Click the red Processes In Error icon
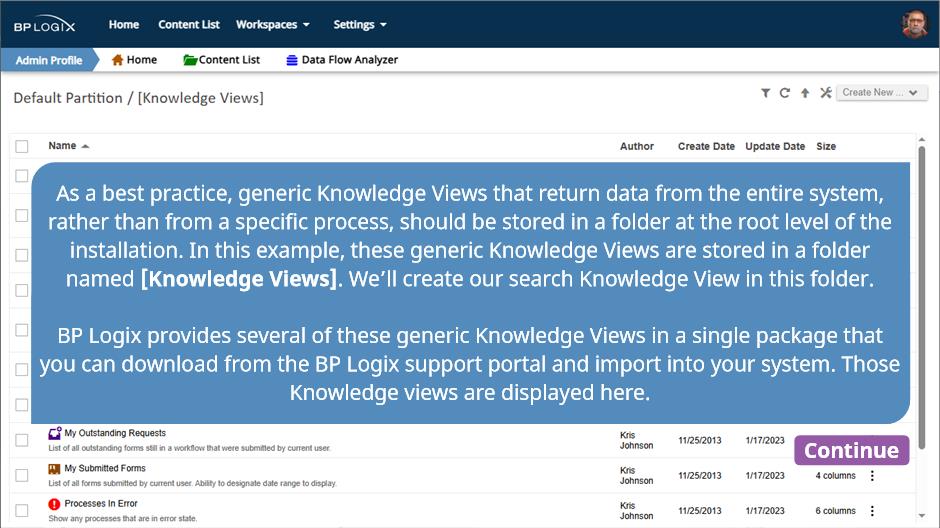This screenshot has height=528, width=940. (x=55, y=504)
